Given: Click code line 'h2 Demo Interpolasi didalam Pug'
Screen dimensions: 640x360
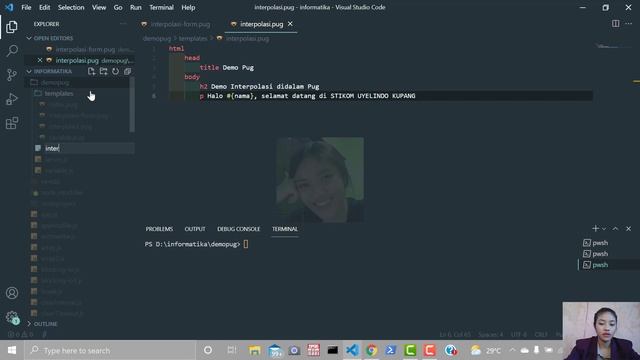Looking at the screenshot, I should click(259, 87).
